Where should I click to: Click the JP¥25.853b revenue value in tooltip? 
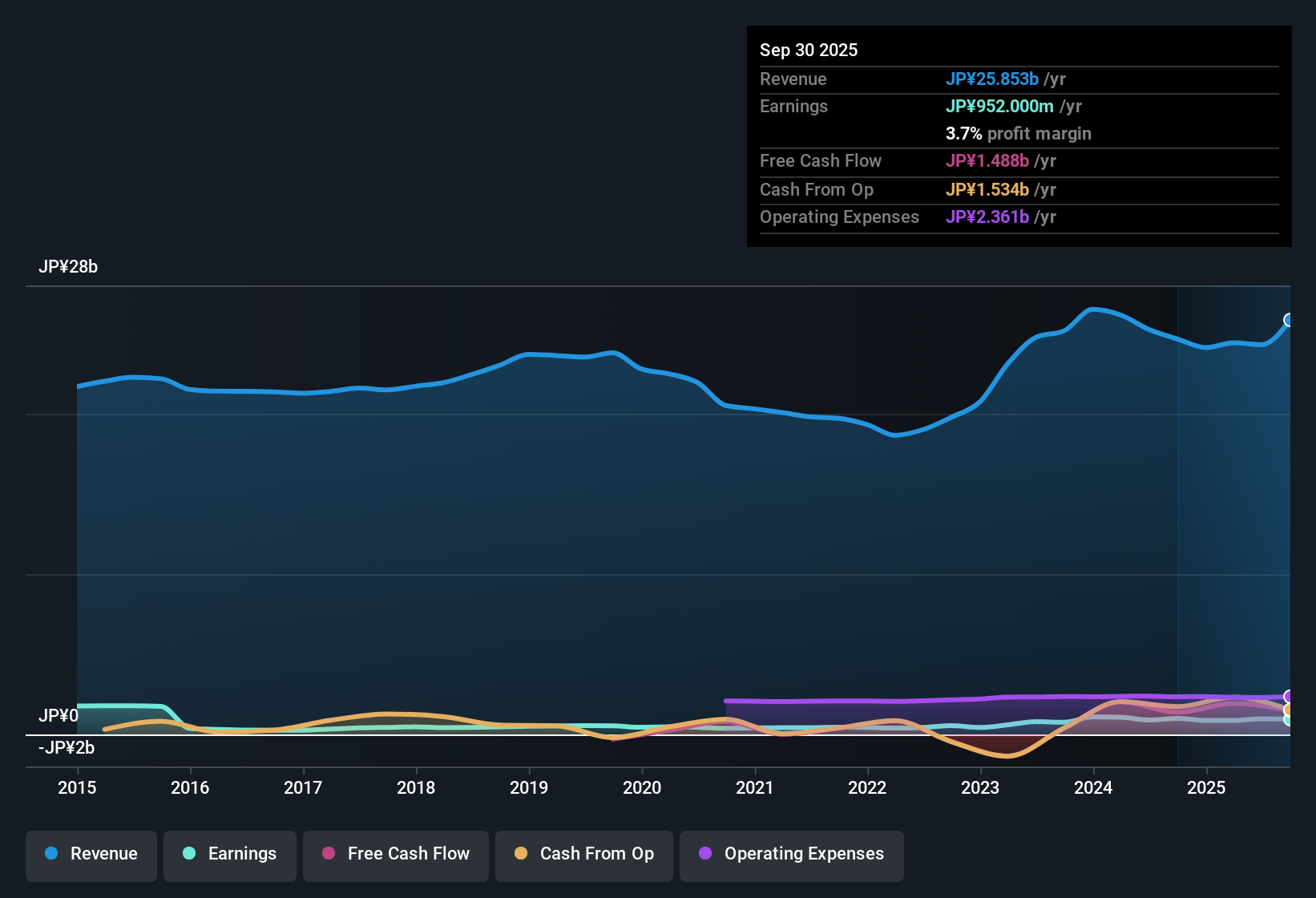[x=992, y=79]
